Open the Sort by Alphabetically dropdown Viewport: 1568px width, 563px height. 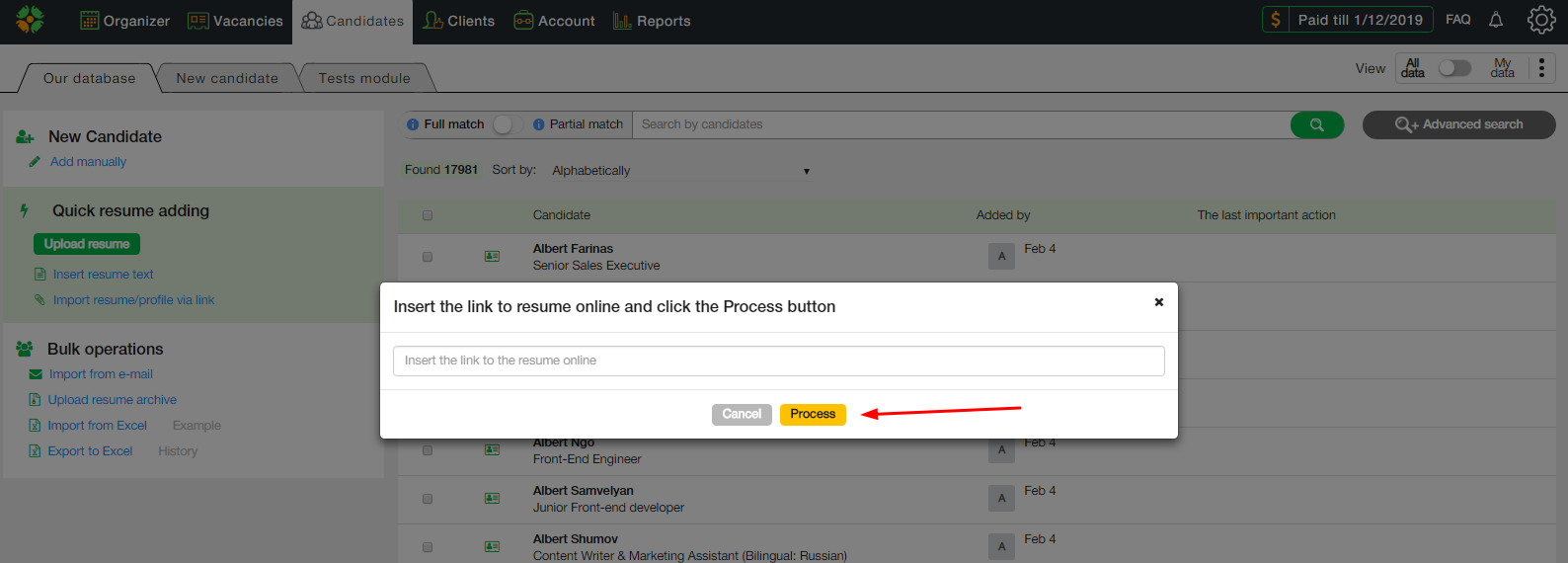[681, 171]
